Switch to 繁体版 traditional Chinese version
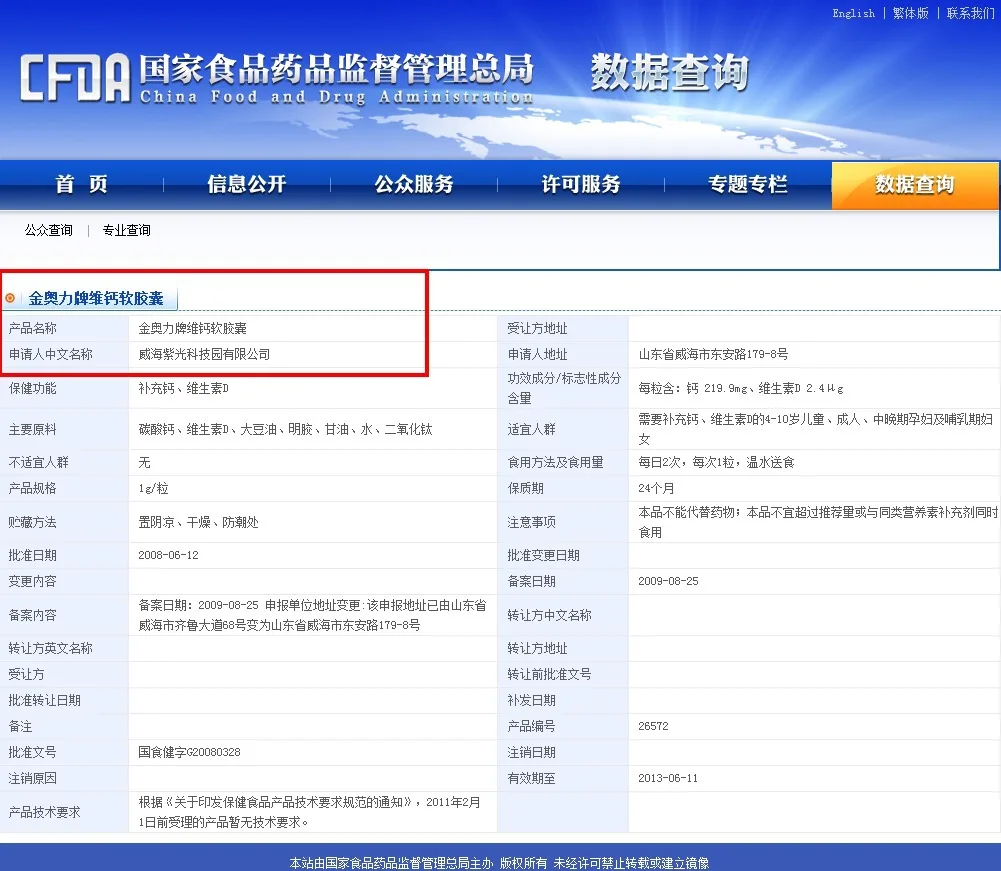Viewport: 1001px width, 871px height. (910, 13)
